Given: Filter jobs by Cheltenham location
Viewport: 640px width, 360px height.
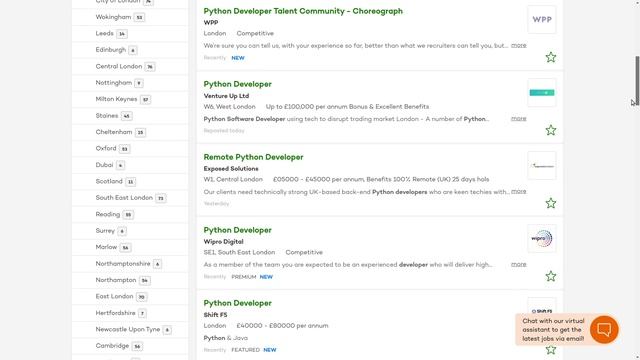Looking at the screenshot, I should (114, 132).
